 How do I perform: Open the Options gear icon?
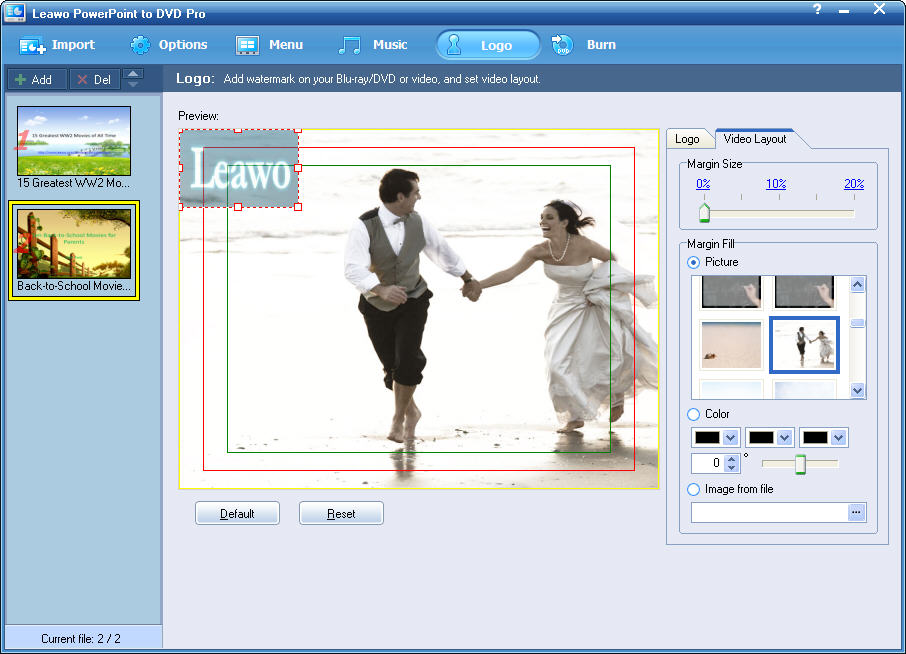point(141,45)
